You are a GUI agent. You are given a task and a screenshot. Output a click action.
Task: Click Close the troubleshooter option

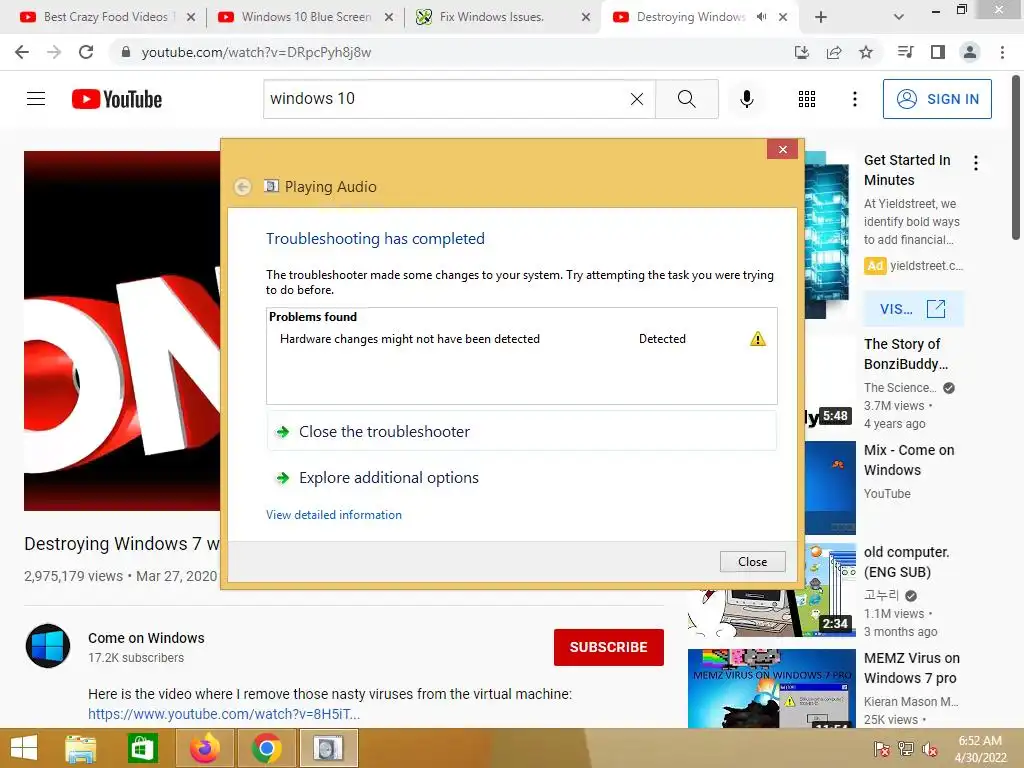522,432
